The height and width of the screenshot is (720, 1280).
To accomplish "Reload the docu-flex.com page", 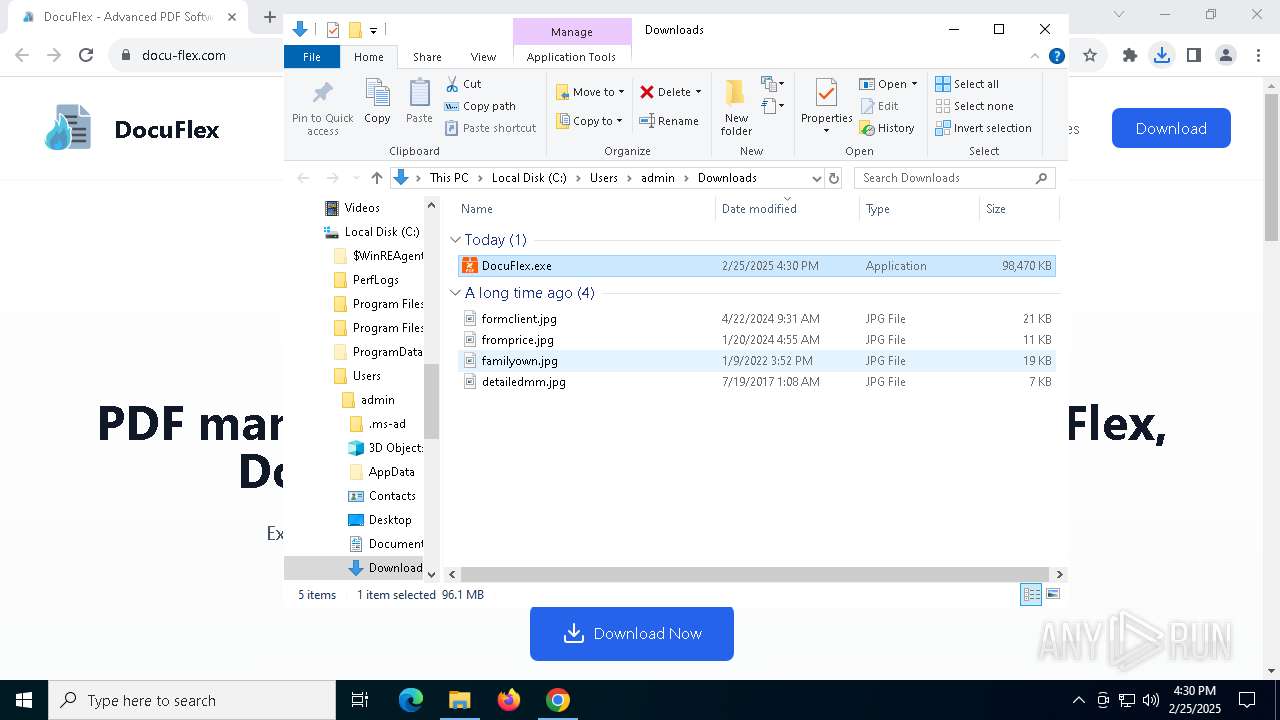I will coord(86,56).
